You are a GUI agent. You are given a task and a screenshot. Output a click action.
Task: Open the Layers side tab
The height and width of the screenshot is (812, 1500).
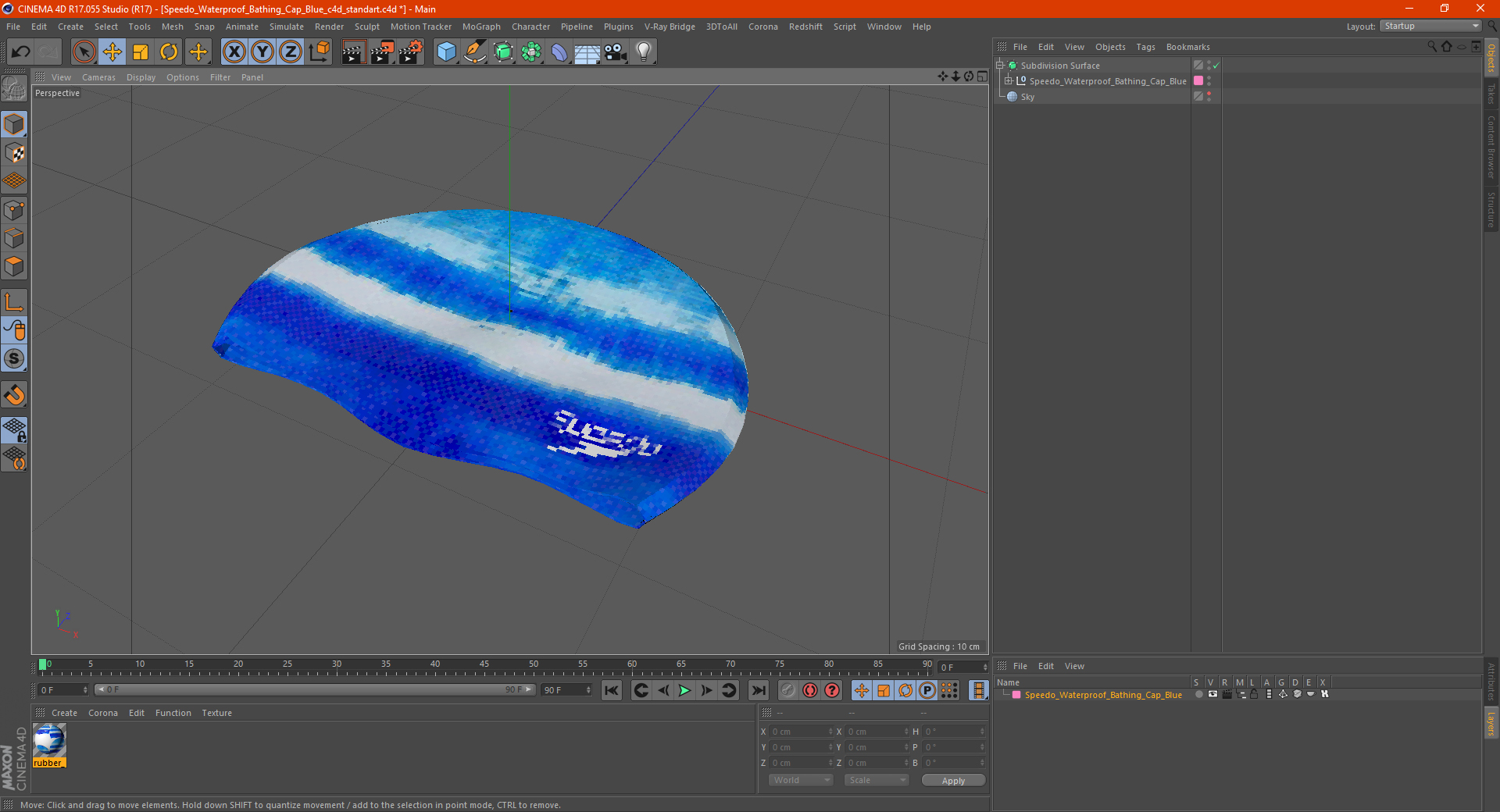(1491, 723)
